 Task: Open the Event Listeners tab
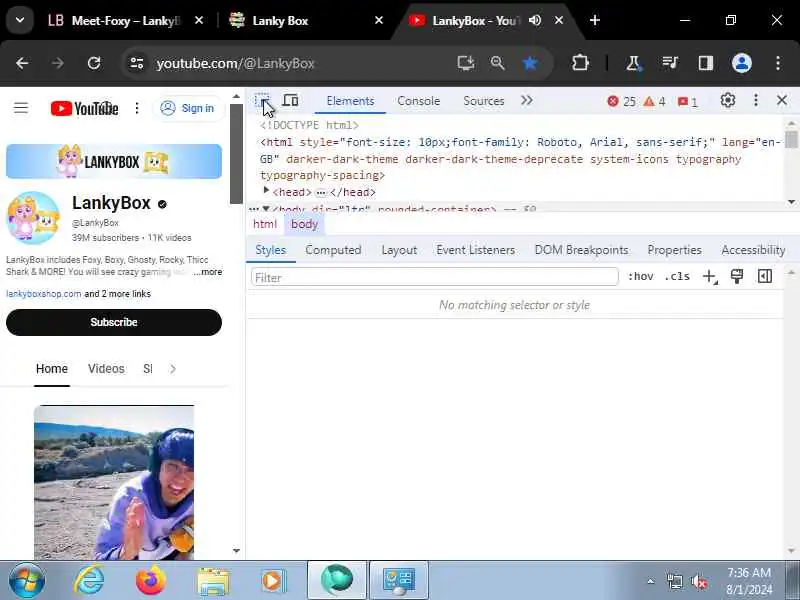(476, 250)
